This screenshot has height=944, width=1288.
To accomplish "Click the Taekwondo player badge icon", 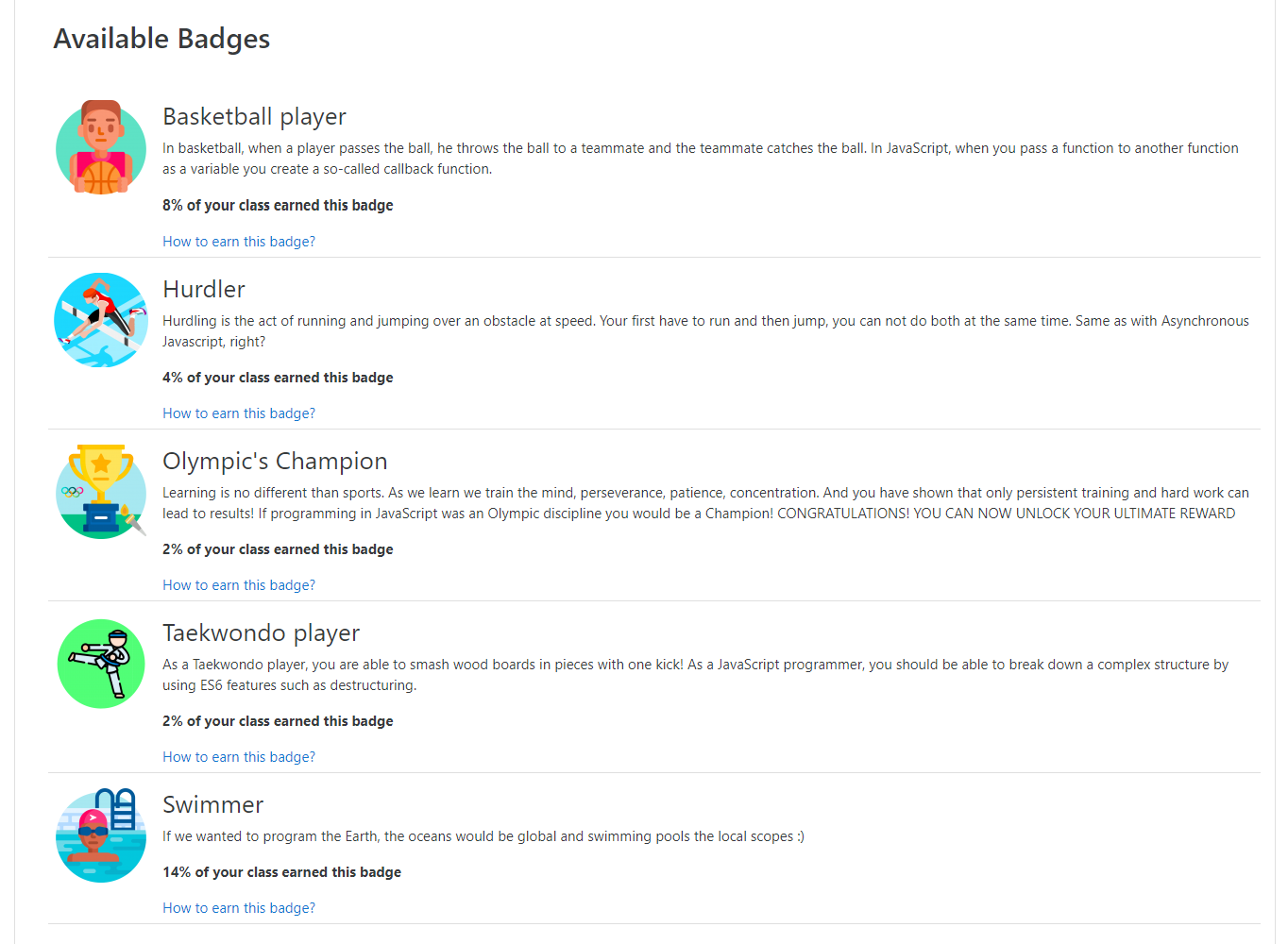I will 101,664.
